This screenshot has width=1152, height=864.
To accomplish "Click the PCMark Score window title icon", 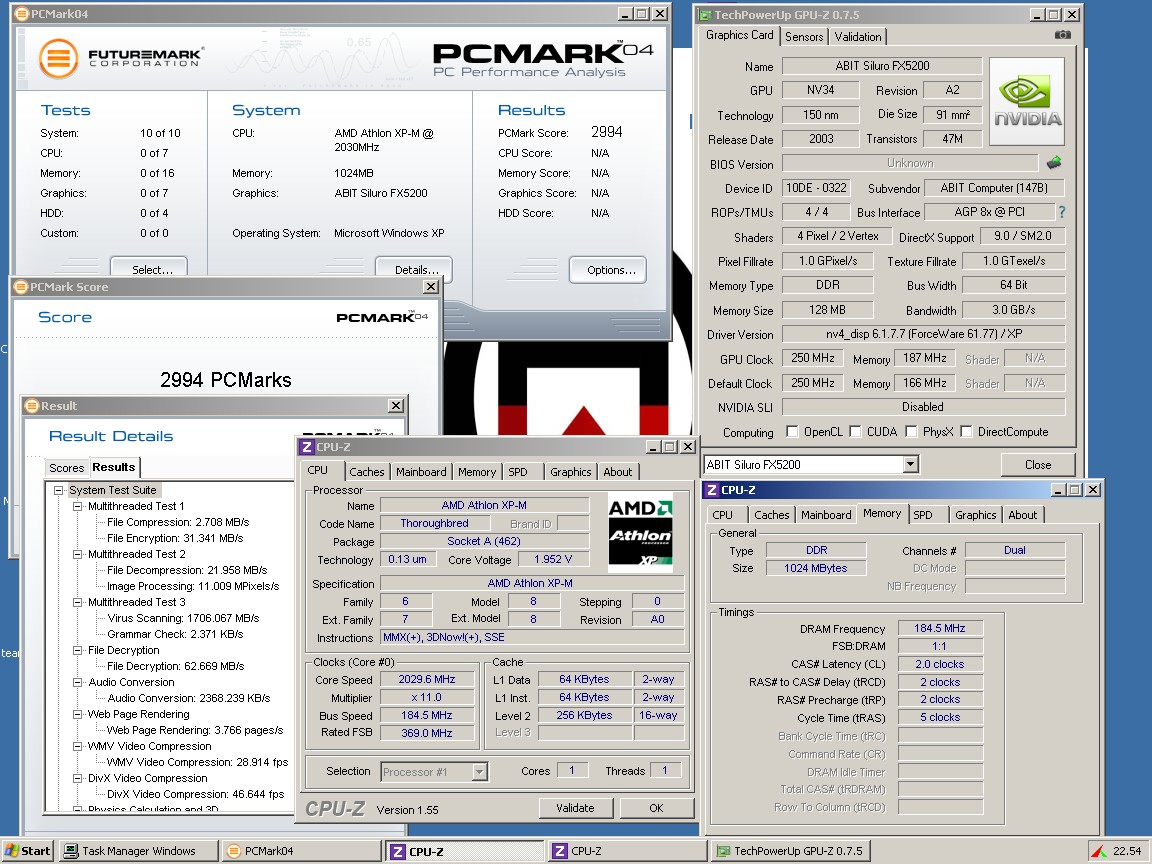I will [x=21, y=287].
